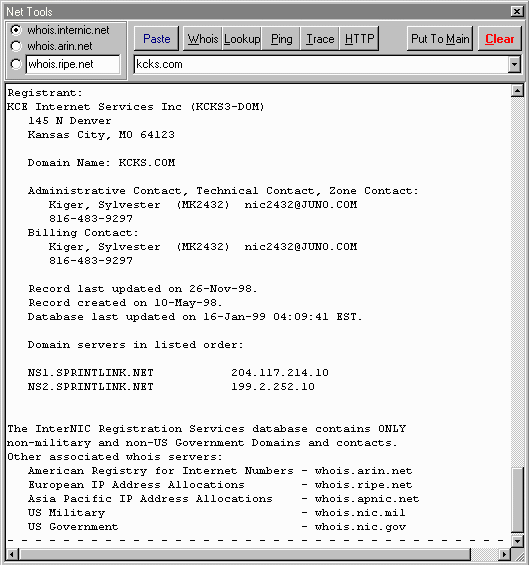Image resolution: width=529 pixels, height=565 pixels.
Task: Click 'European IP Address Allocations' text
Action: (136, 485)
